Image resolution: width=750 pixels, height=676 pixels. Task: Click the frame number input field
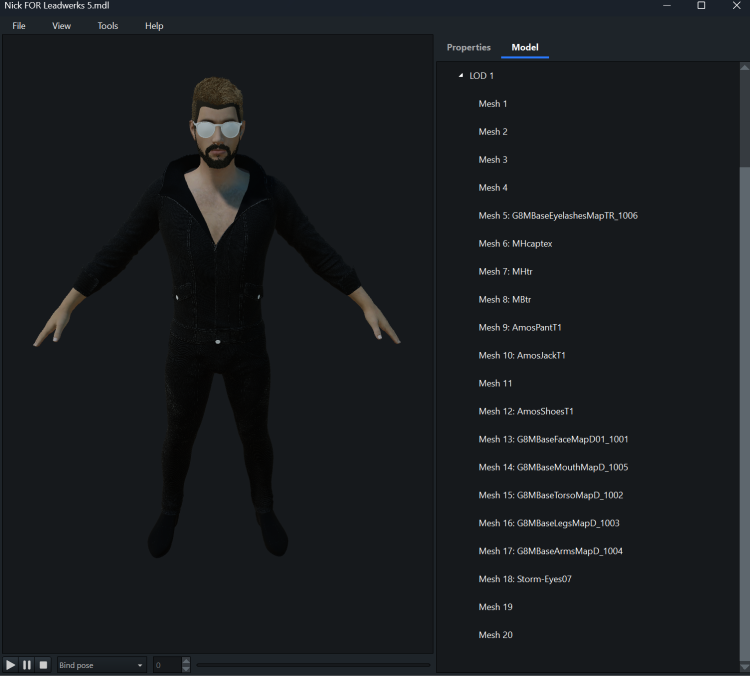[x=166, y=665]
